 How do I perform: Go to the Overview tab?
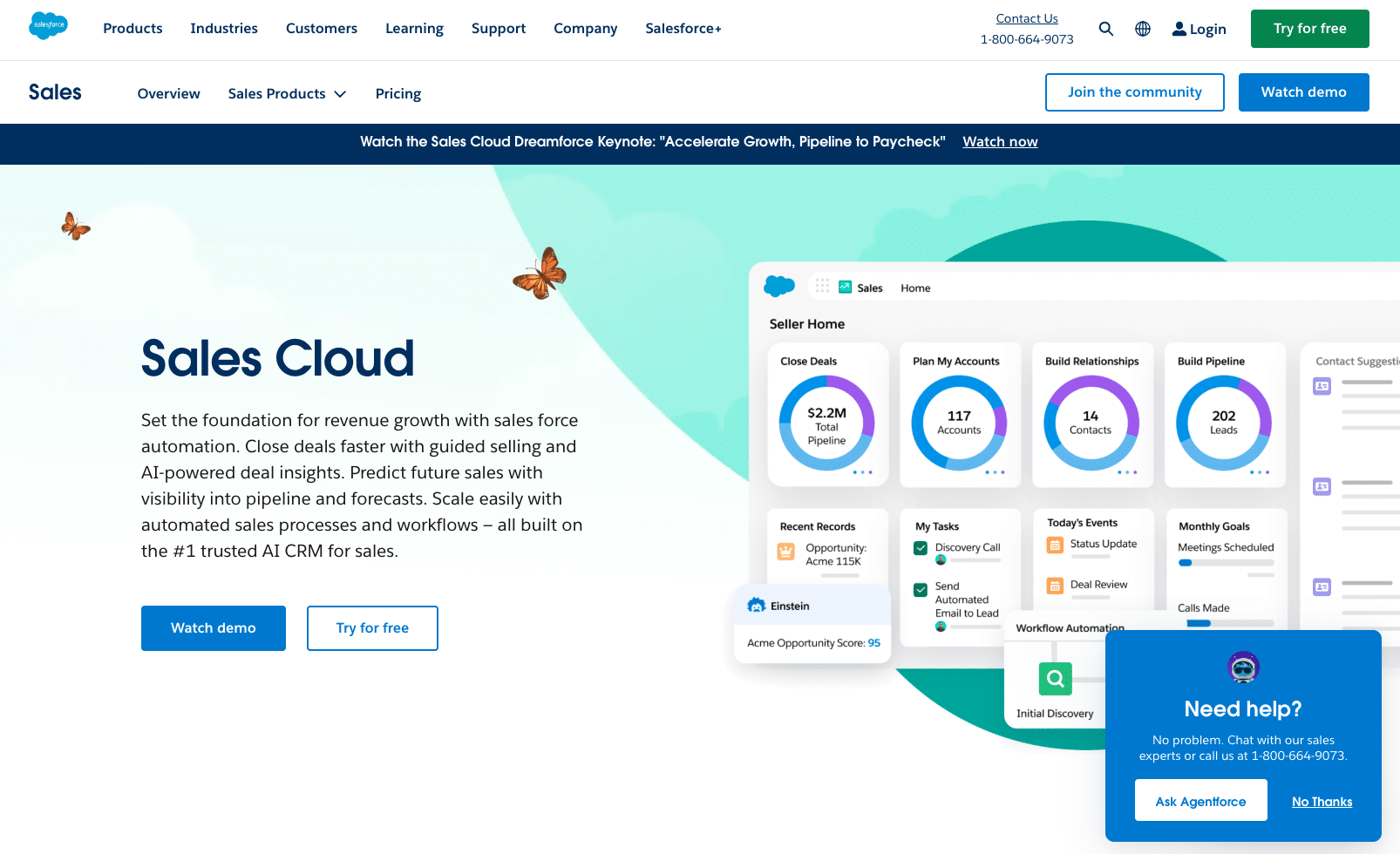(x=168, y=93)
